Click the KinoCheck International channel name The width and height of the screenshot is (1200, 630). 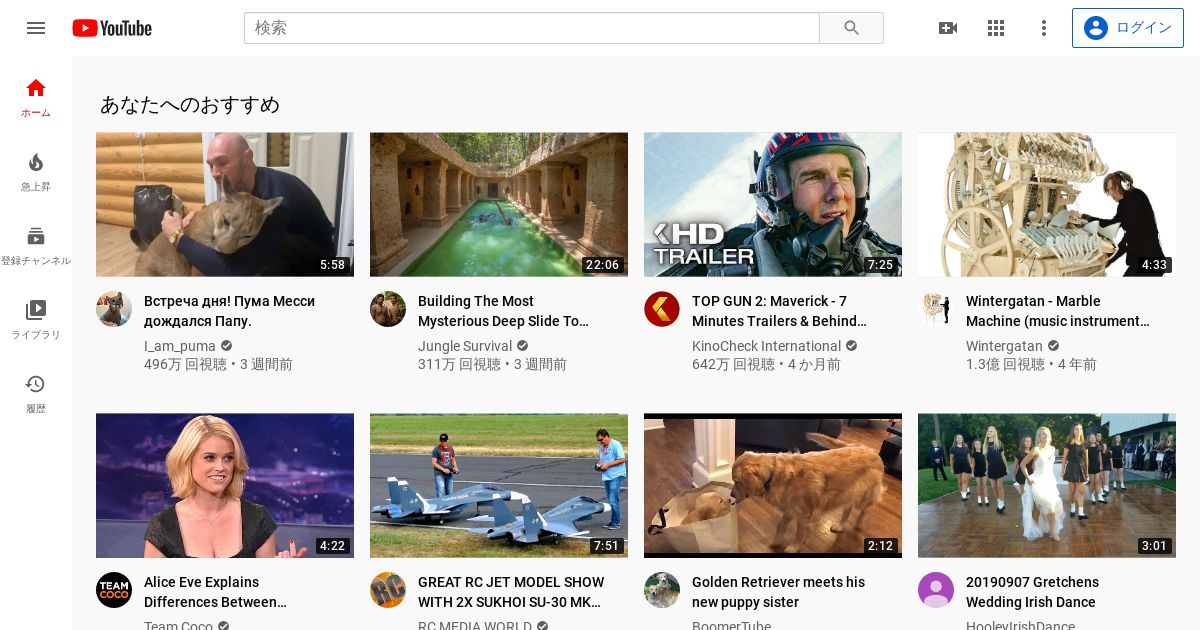[766, 346]
